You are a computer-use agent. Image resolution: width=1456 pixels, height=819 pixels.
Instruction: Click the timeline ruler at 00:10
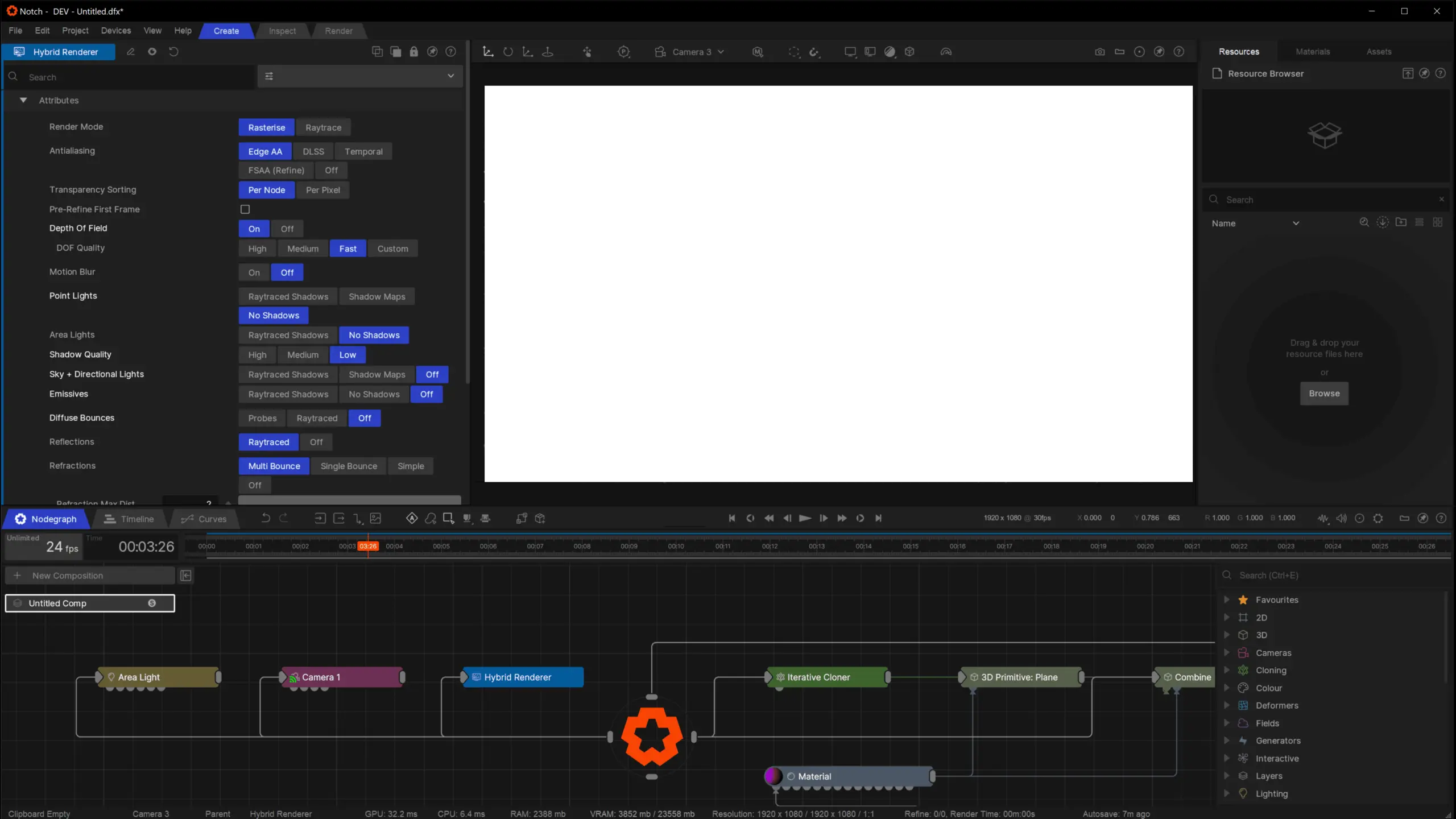tap(676, 546)
